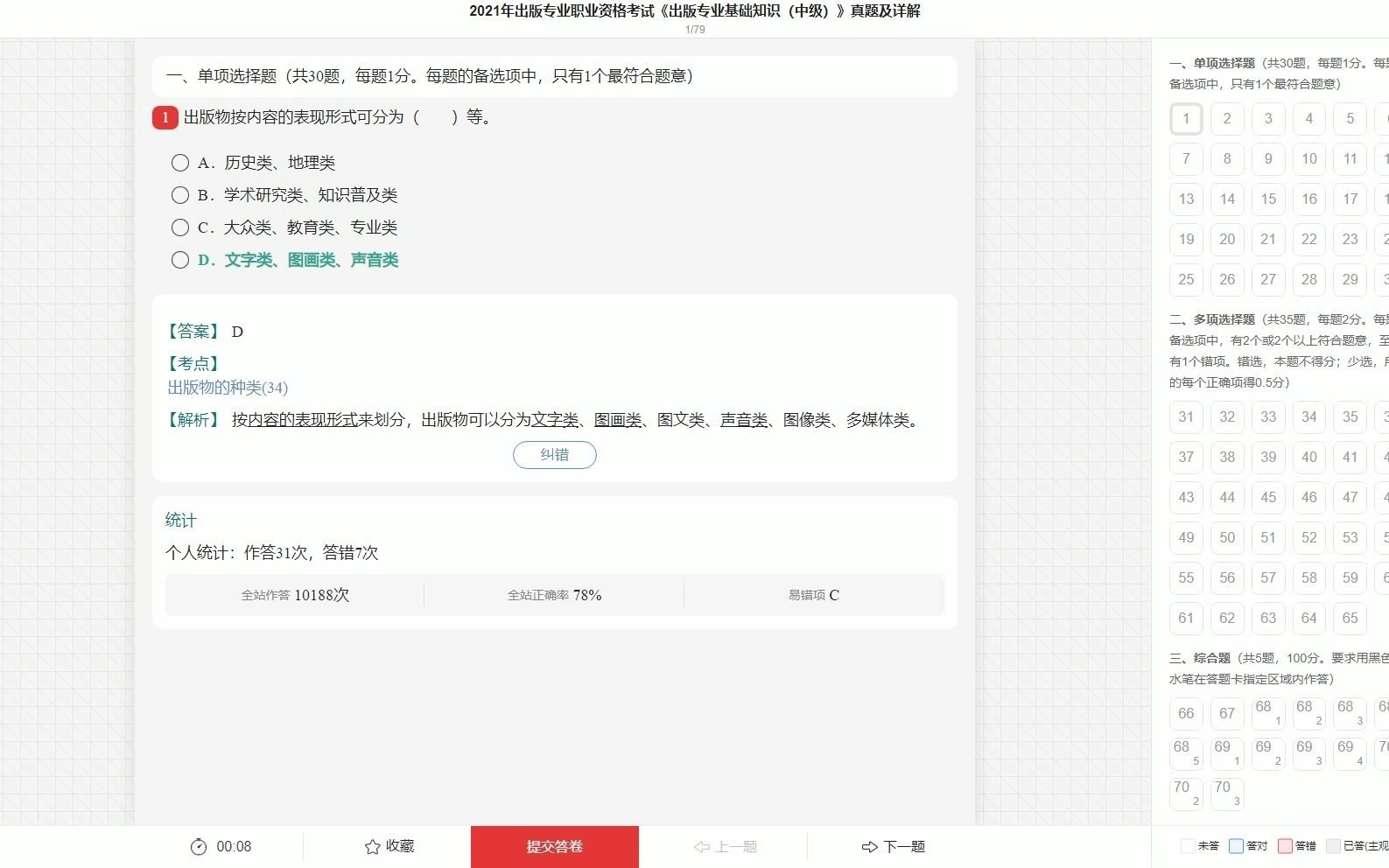Select option C 大众类、教育类、专业类
1389x868 pixels.
179,227
